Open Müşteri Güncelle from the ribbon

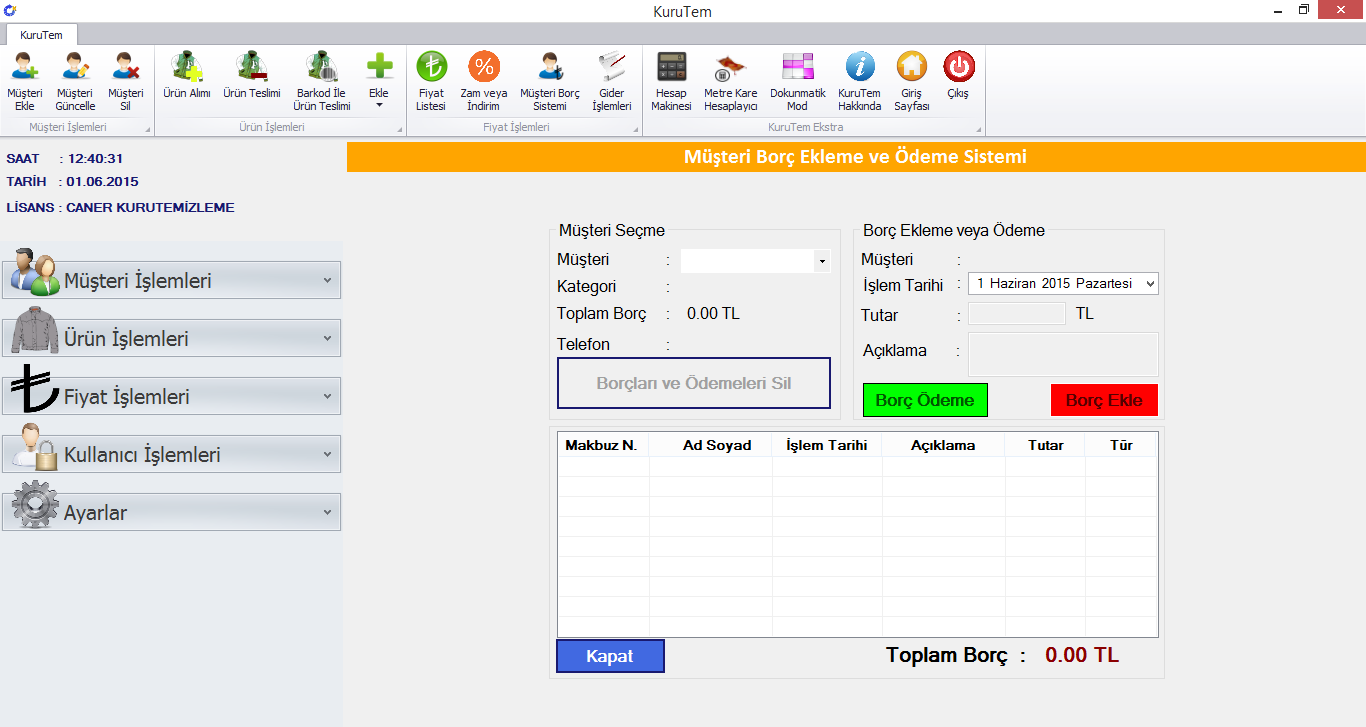point(75,68)
